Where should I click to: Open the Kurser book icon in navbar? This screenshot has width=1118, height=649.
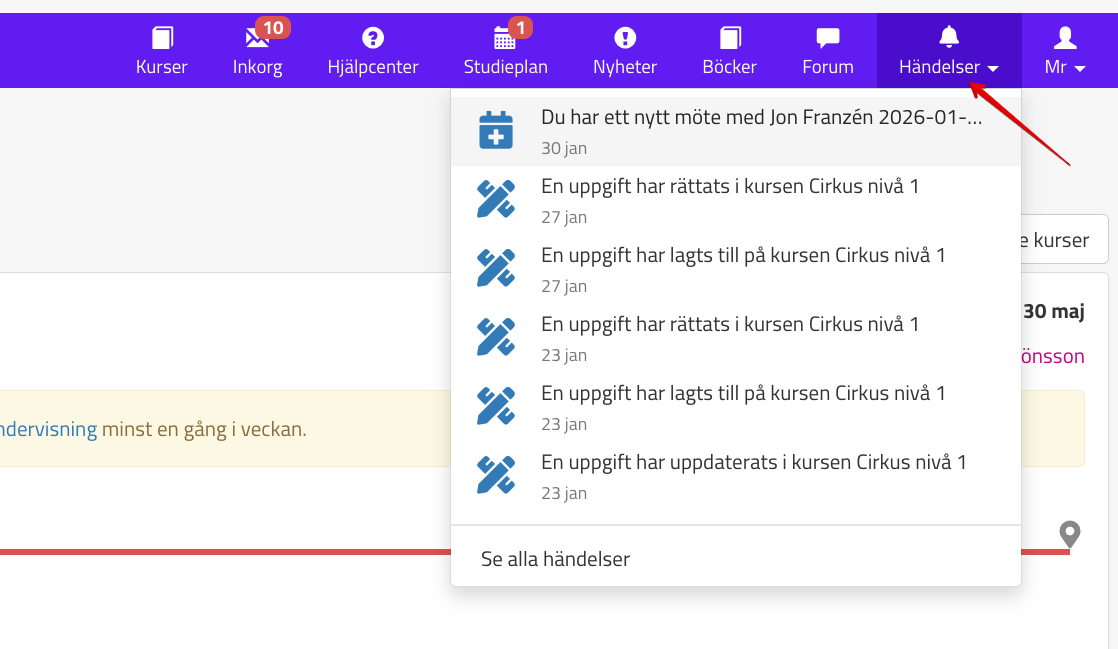(161, 39)
